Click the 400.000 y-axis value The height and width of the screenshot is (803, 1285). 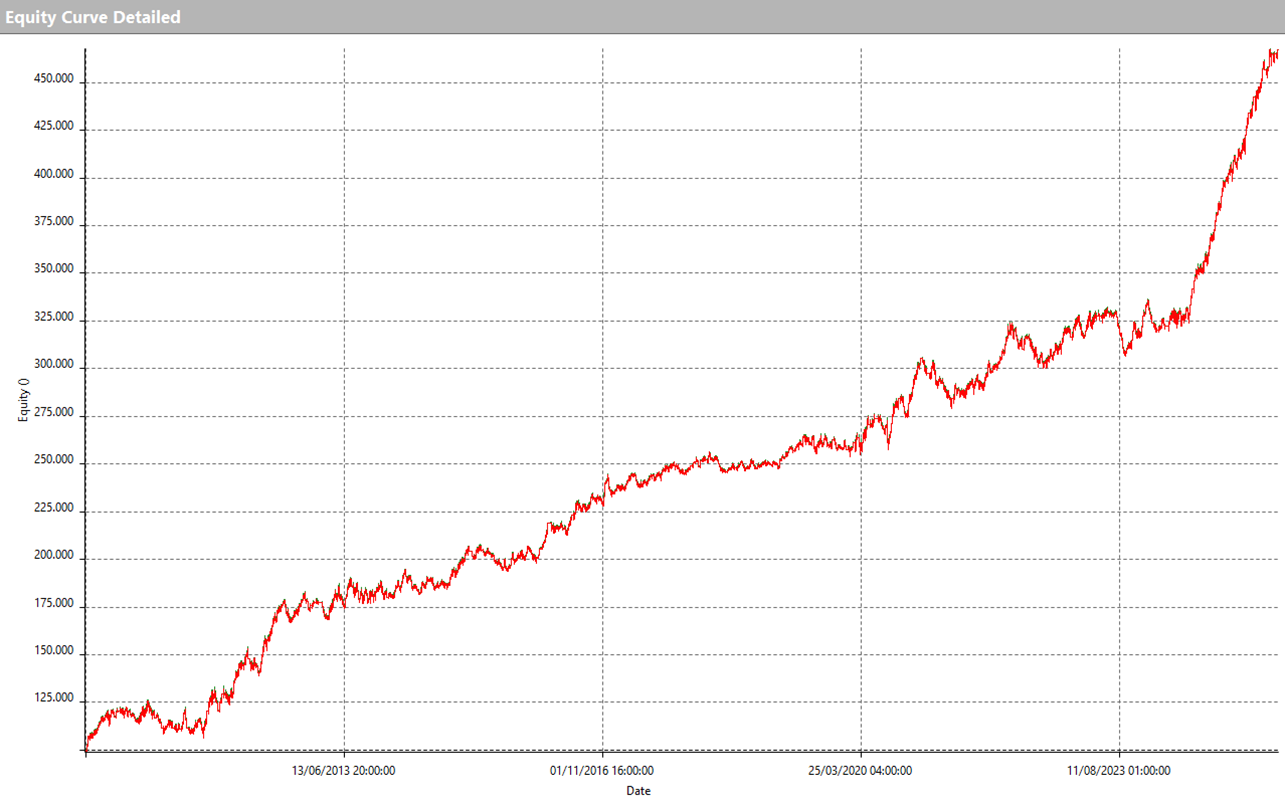[x=53, y=175]
